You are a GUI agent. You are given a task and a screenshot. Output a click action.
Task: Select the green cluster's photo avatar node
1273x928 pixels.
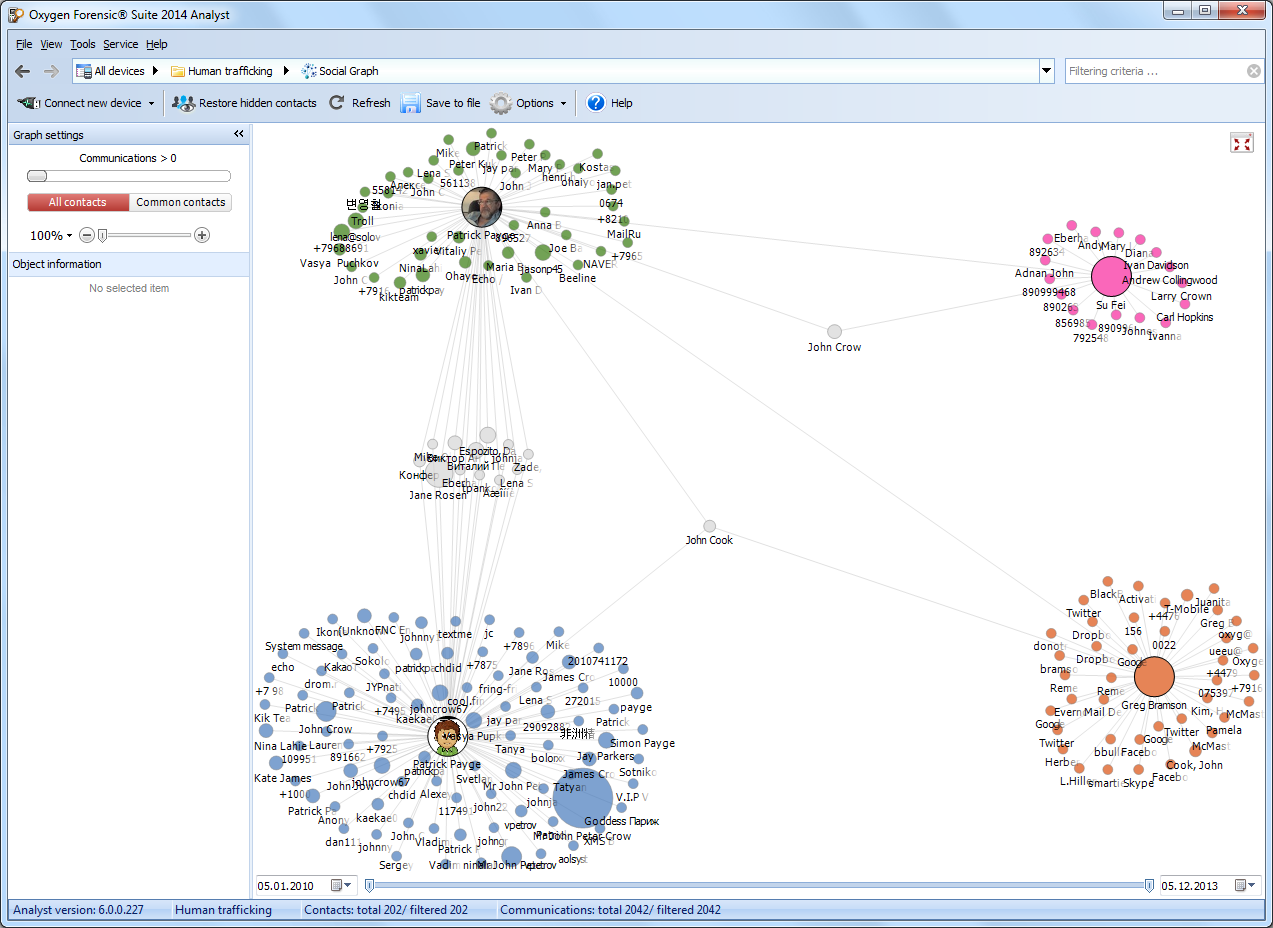pyautogui.click(x=482, y=207)
